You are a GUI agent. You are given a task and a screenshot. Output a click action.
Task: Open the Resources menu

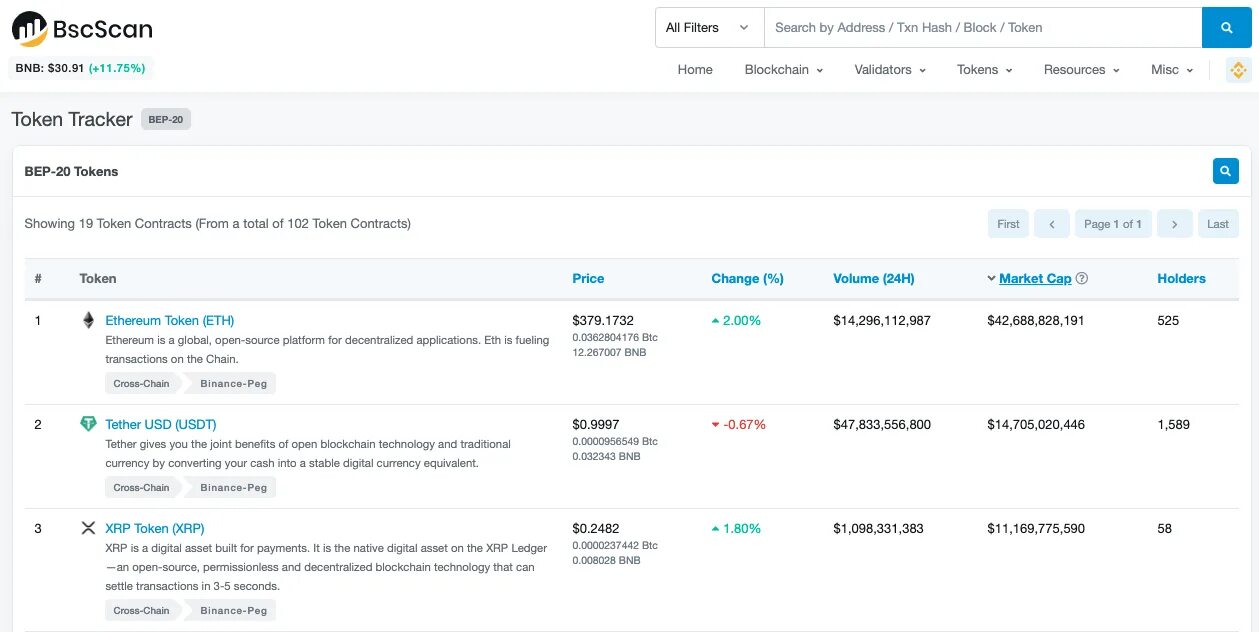tap(1081, 70)
